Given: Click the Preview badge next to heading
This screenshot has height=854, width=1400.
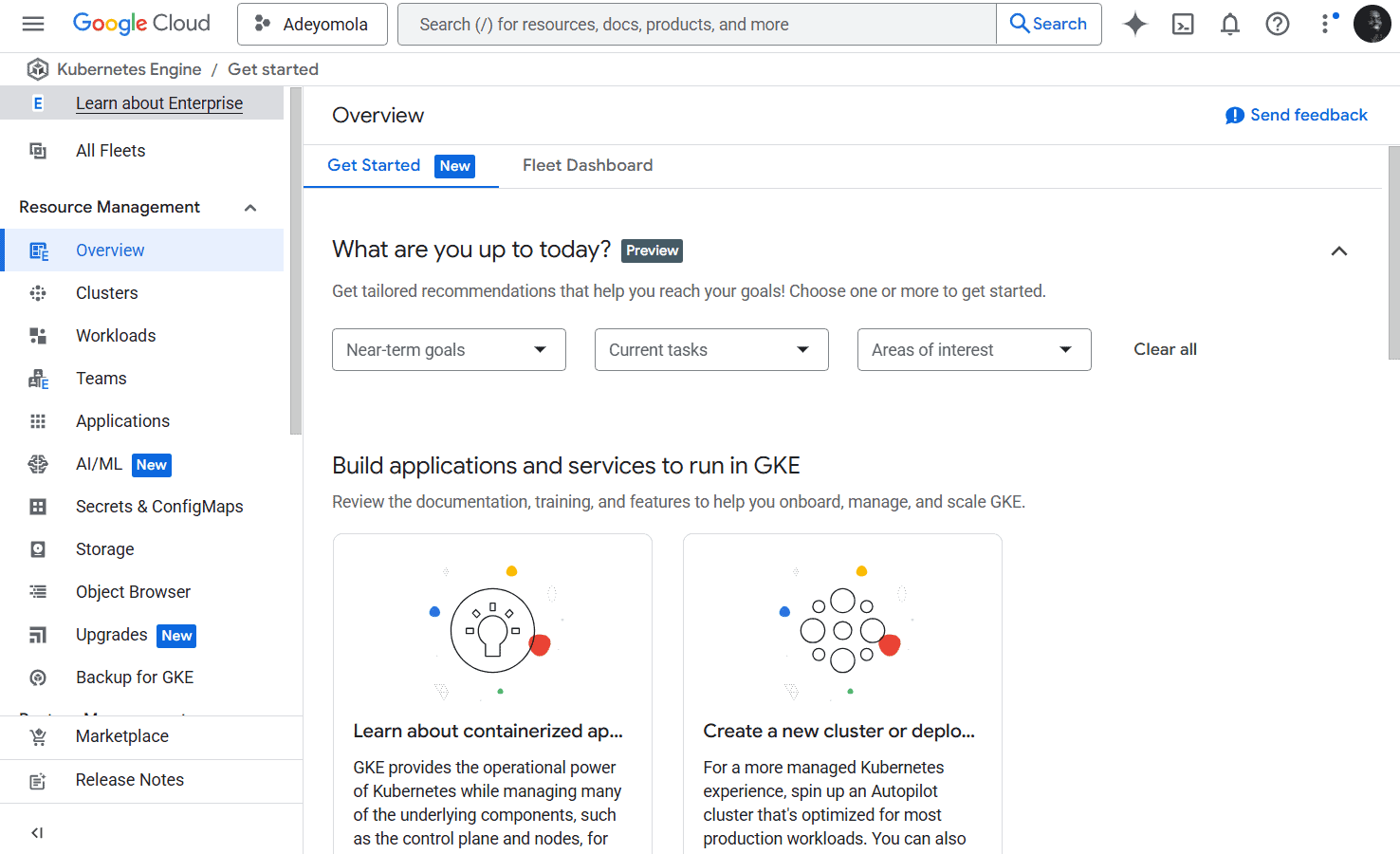Looking at the screenshot, I should [652, 251].
